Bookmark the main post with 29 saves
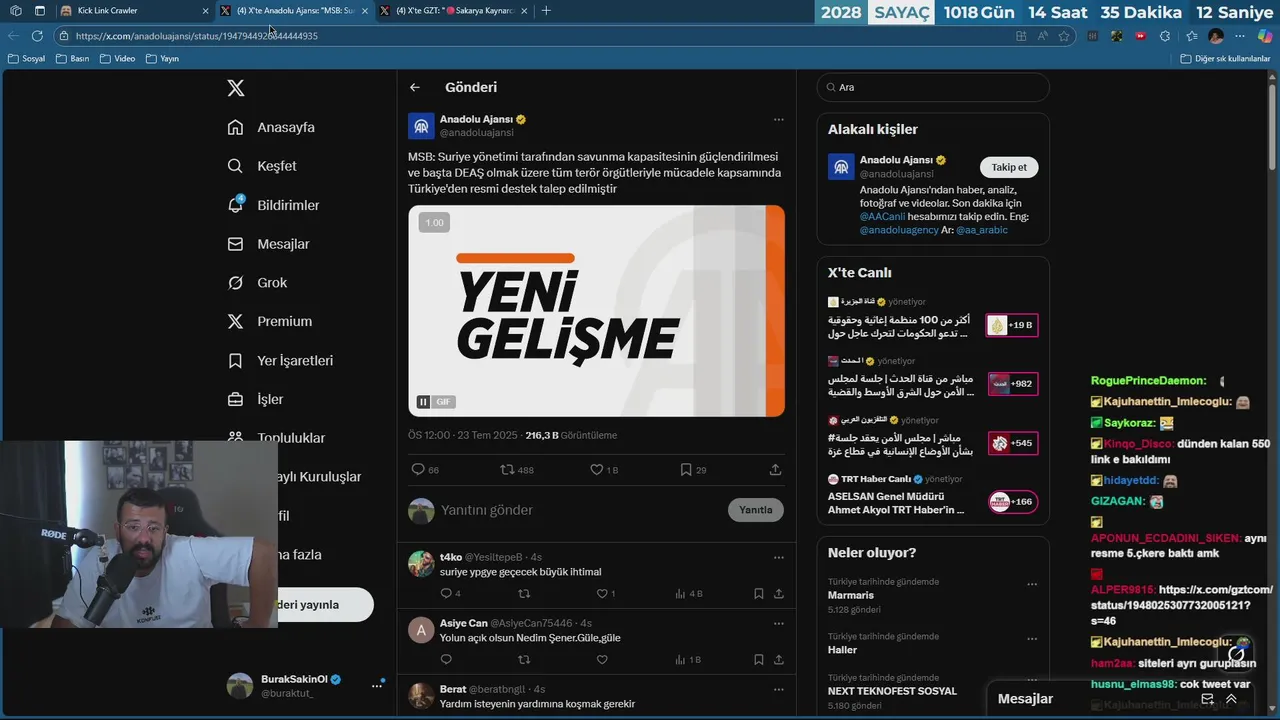 coord(686,469)
